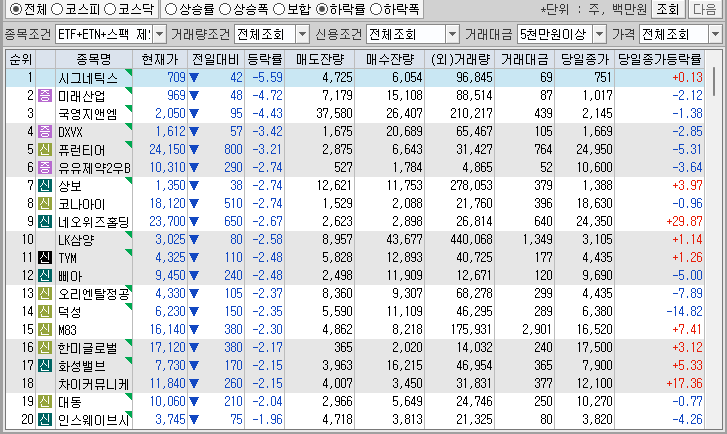Open the 신용조건 dropdown
The image size is (727, 434).
coord(452,34)
